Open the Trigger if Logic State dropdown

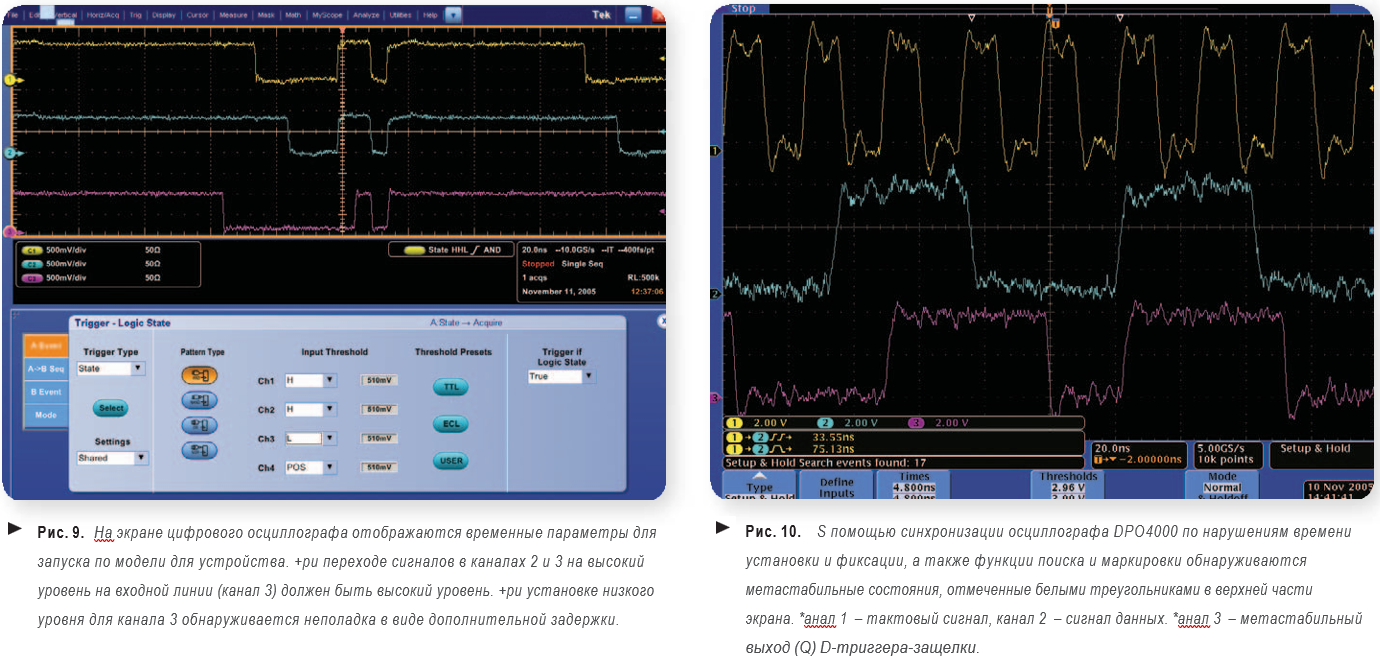click(589, 377)
